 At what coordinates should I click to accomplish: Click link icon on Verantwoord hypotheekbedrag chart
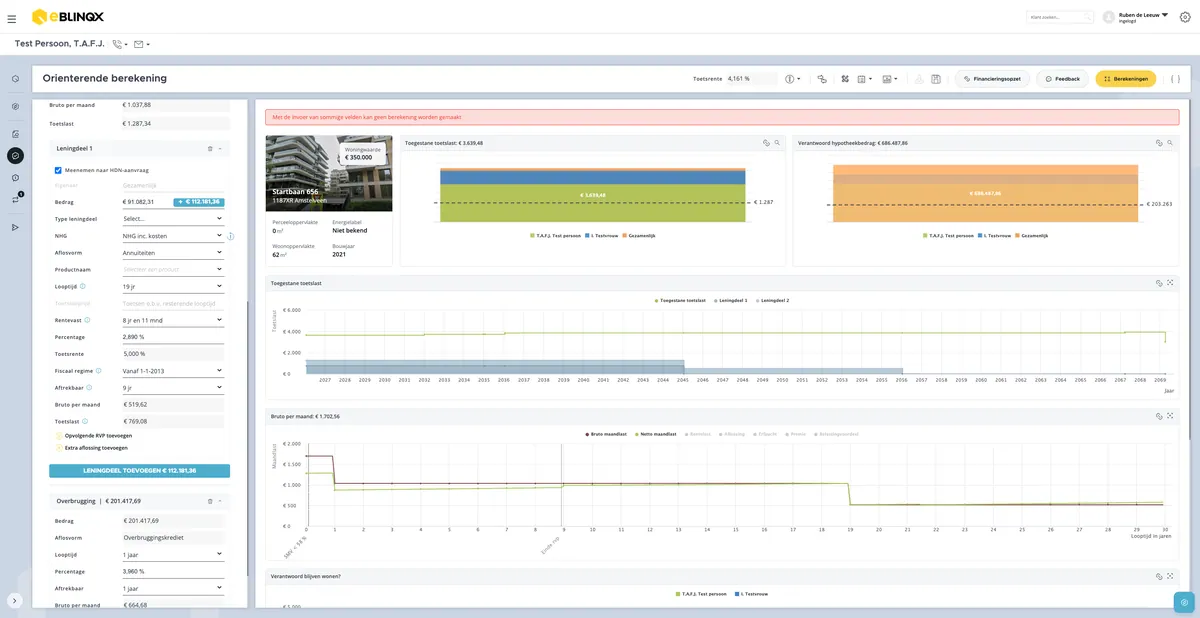tap(1159, 143)
